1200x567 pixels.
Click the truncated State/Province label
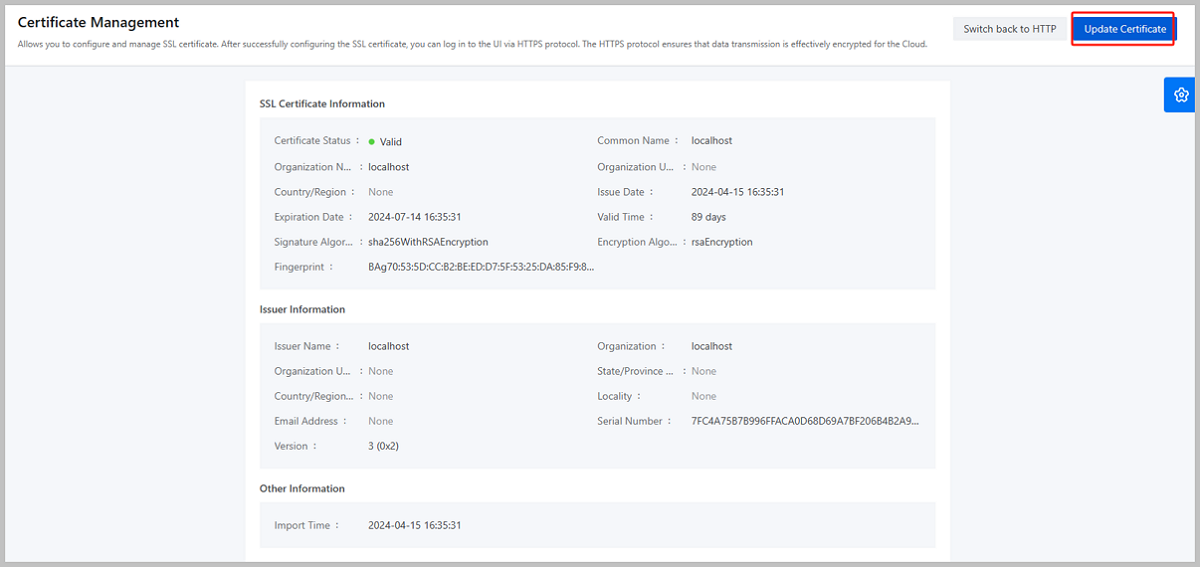[635, 371]
